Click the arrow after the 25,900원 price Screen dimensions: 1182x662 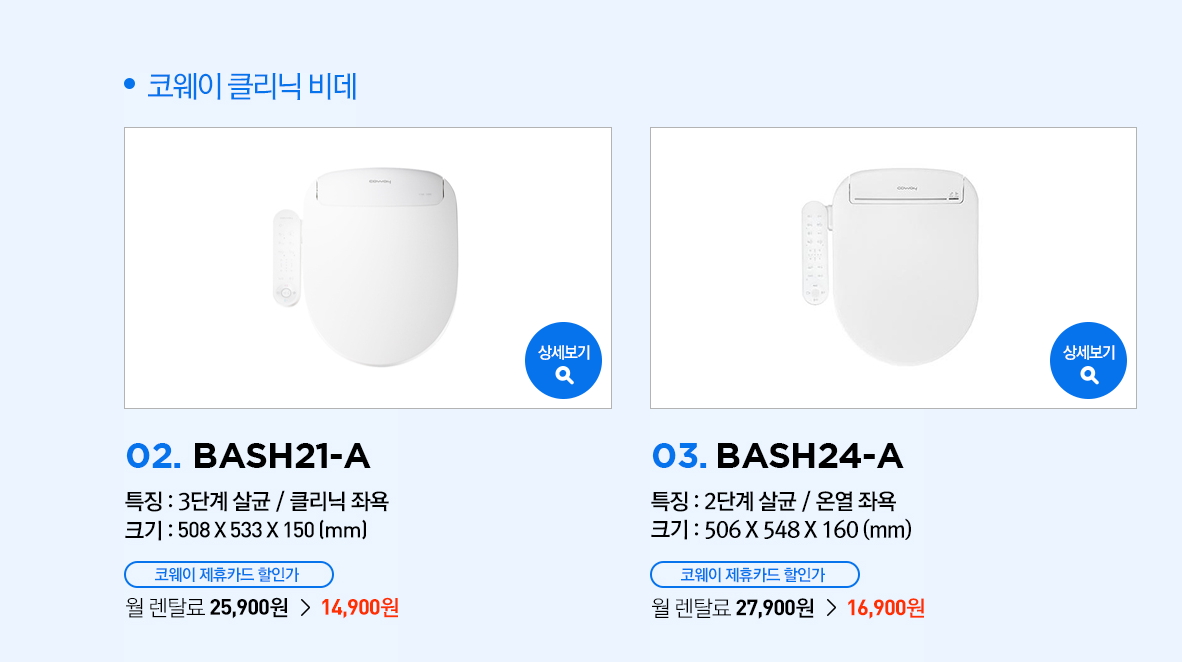[306, 608]
